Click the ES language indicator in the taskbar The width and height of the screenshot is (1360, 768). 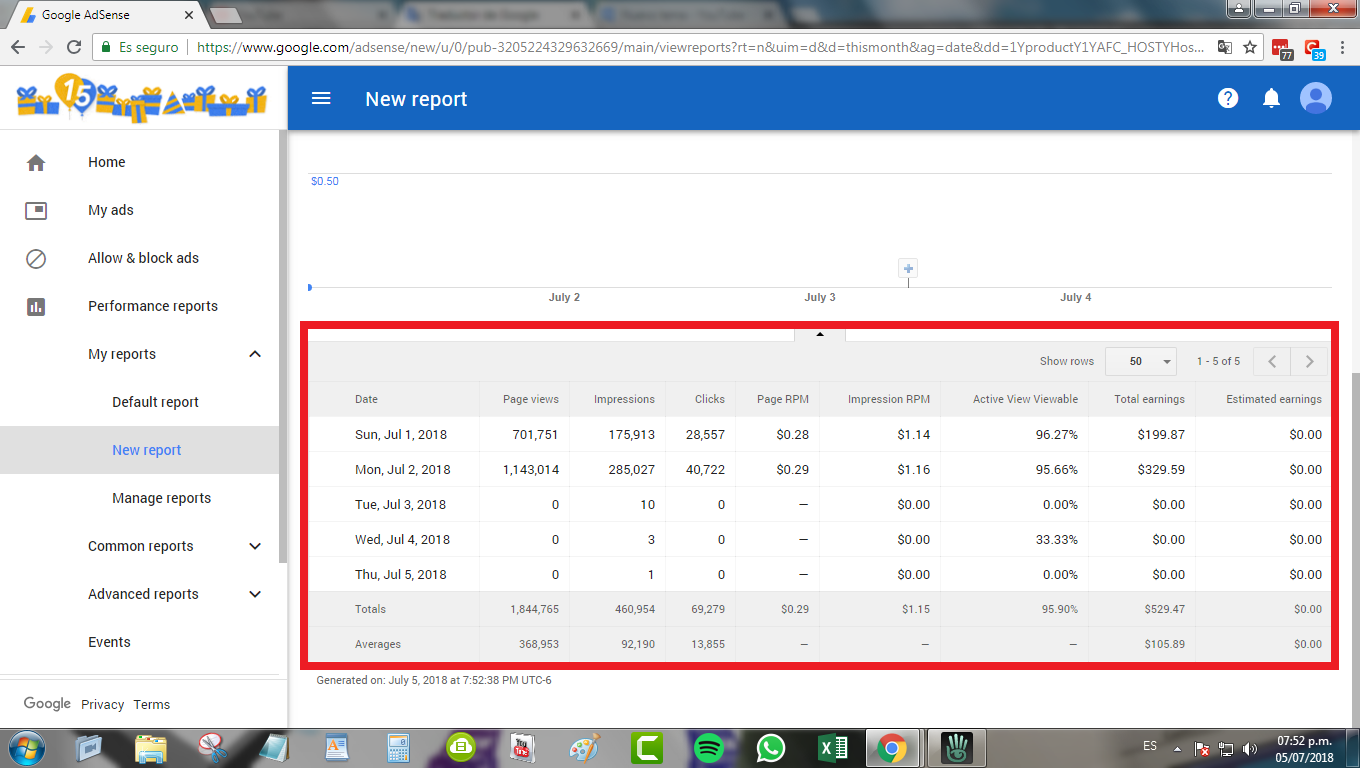click(1150, 746)
